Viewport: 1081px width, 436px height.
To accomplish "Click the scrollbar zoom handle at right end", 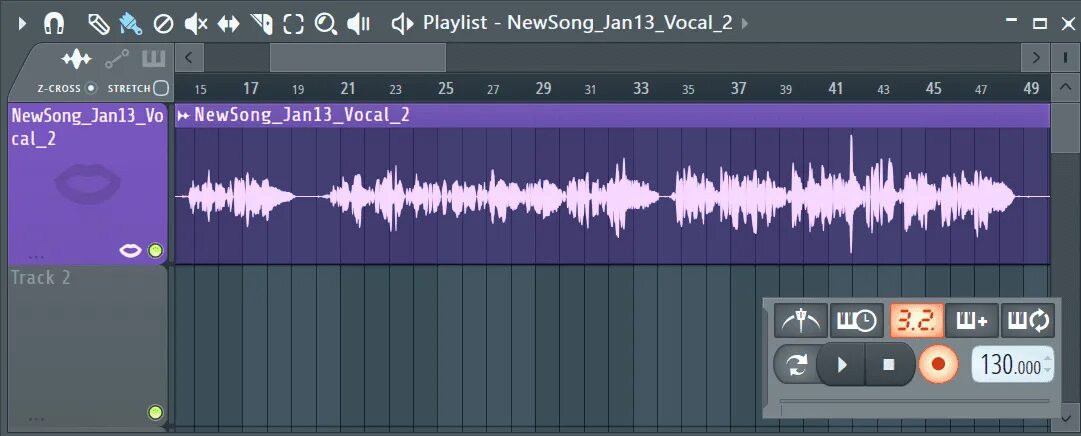I will [x=1065, y=57].
